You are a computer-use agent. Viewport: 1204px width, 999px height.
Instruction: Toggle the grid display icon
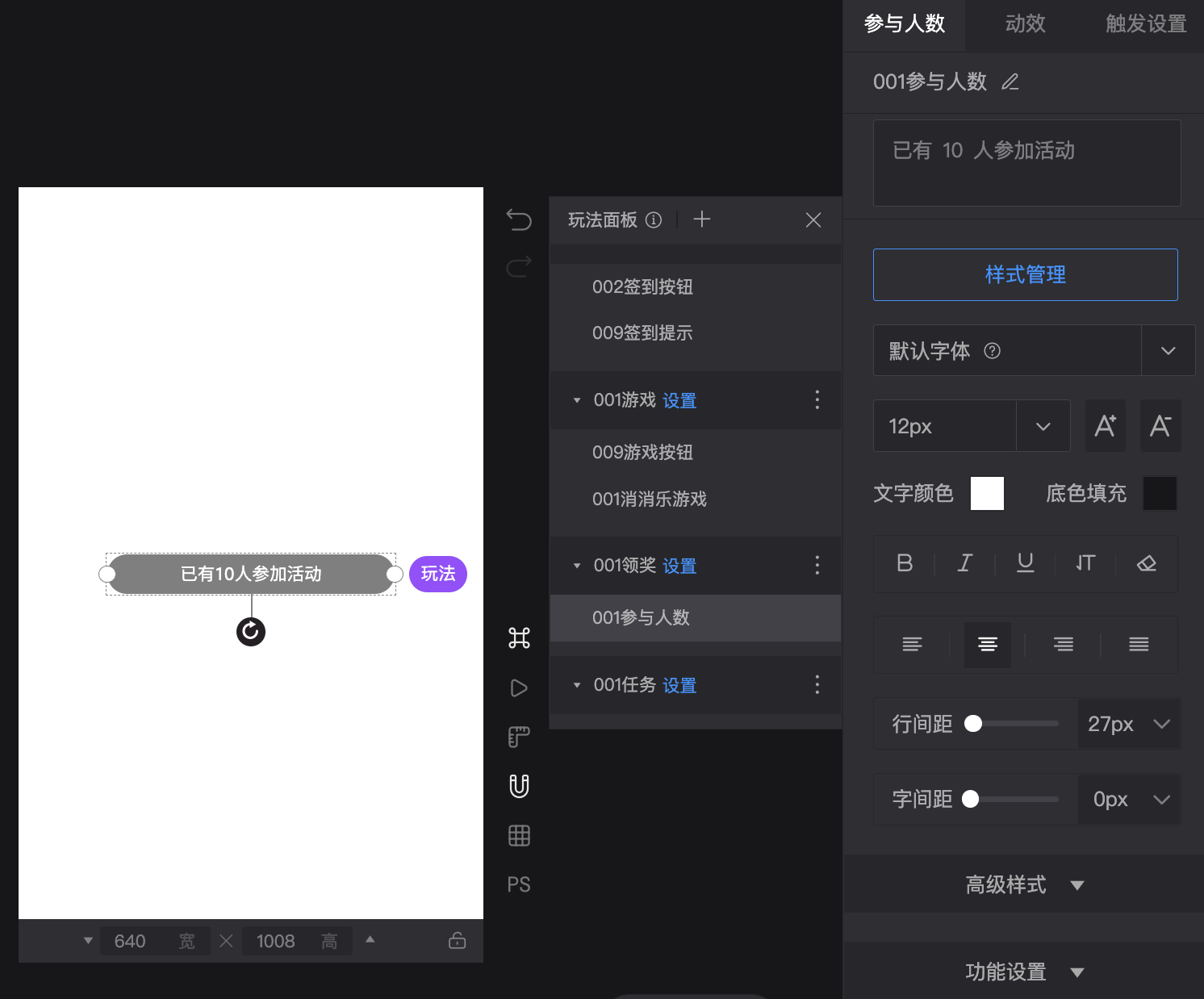(x=519, y=836)
